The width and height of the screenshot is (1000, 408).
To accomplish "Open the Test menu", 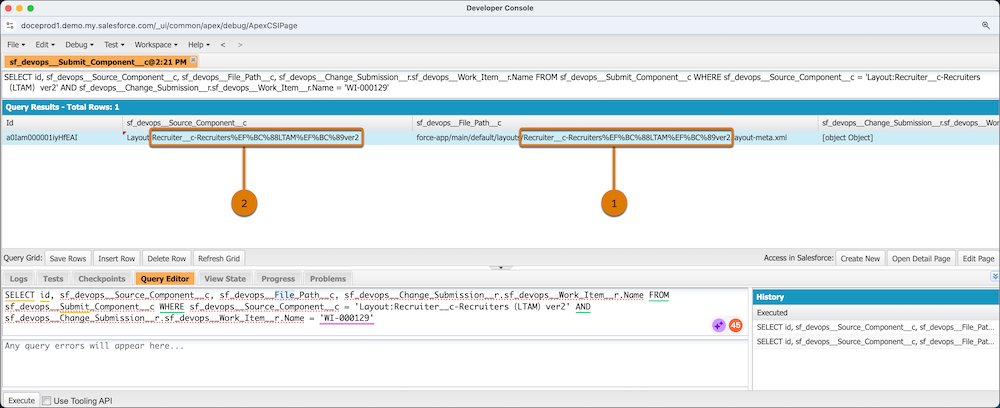I will pyautogui.click(x=114, y=45).
